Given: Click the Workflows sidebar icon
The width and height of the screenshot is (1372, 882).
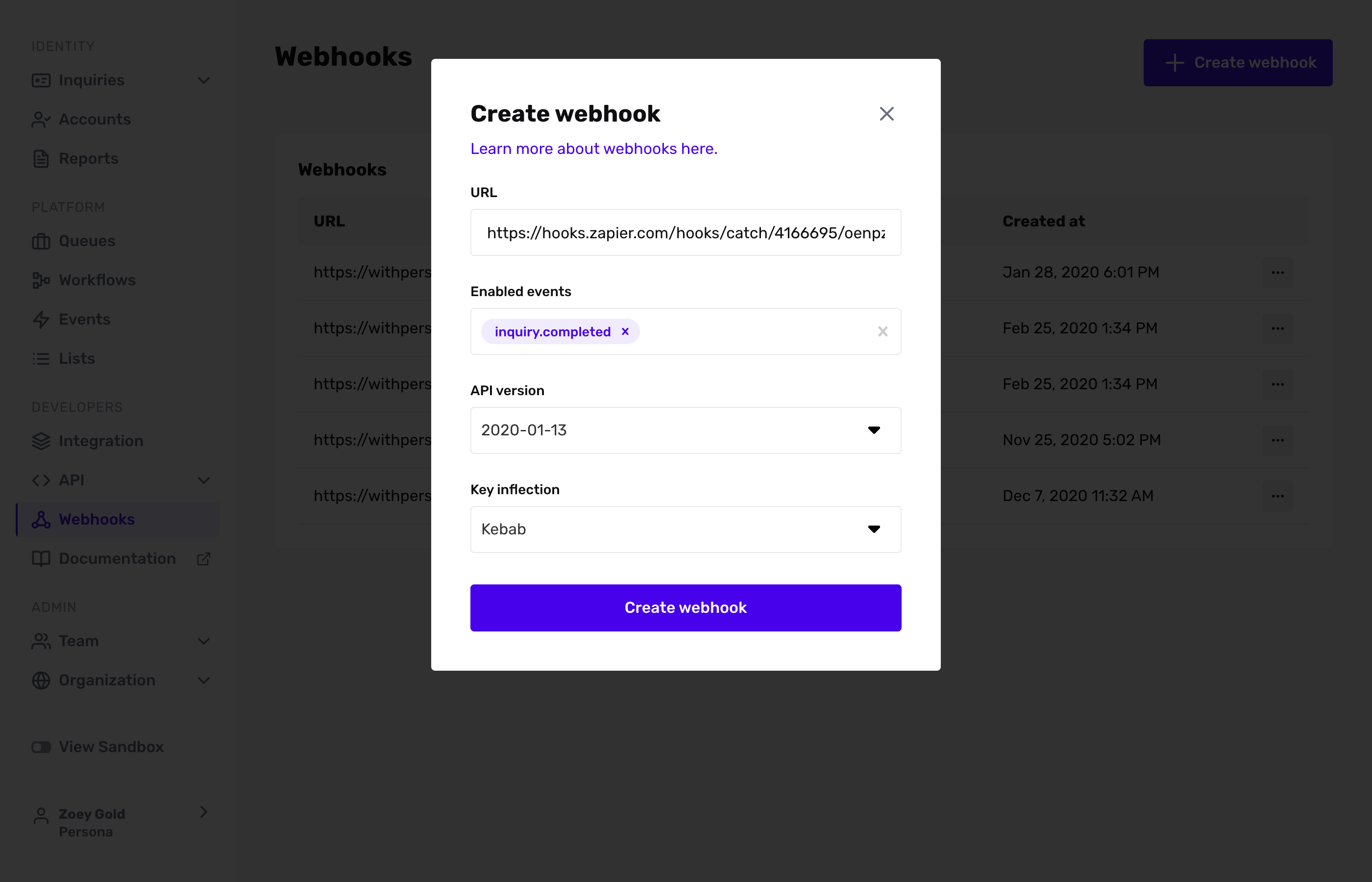Looking at the screenshot, I should tap(41, 280).
